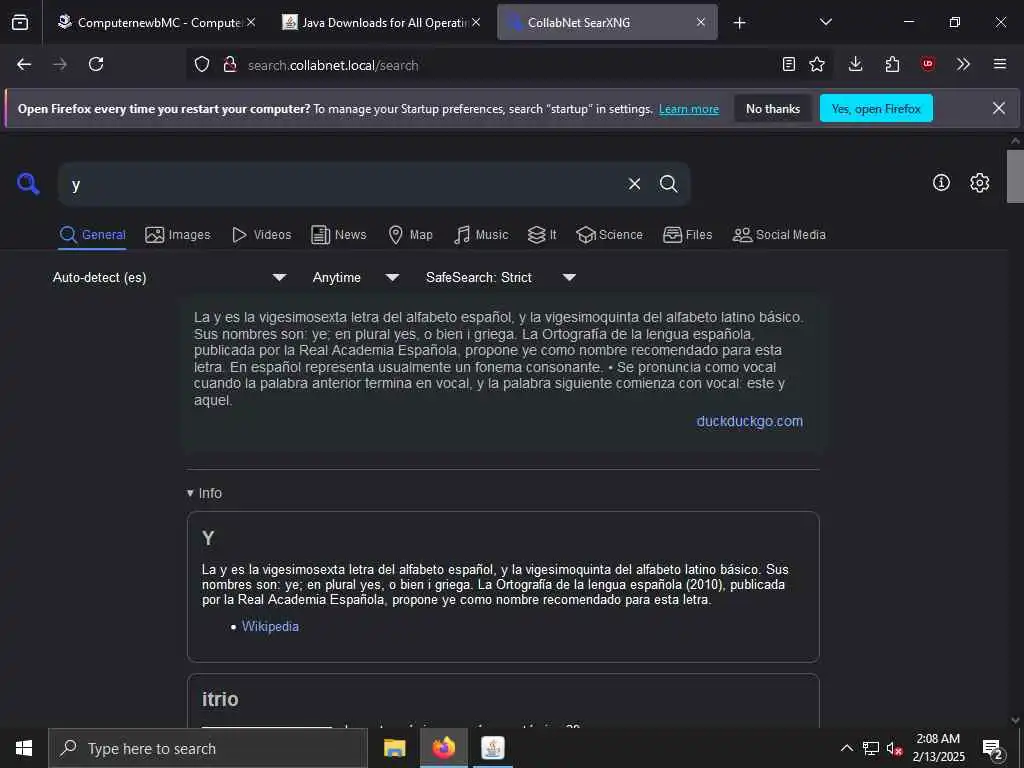Click the forward navigation arrow

click(x=60, y=64)
